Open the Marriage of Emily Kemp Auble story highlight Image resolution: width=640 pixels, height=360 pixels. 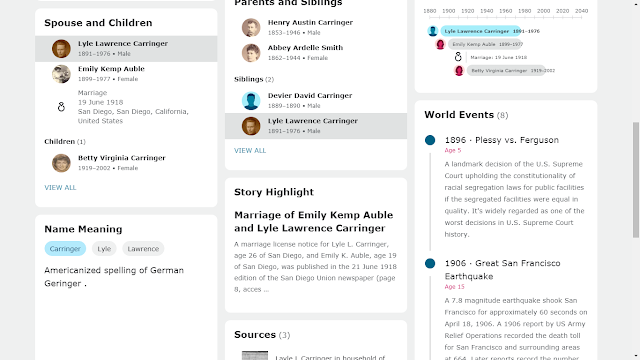coord(313,221)
